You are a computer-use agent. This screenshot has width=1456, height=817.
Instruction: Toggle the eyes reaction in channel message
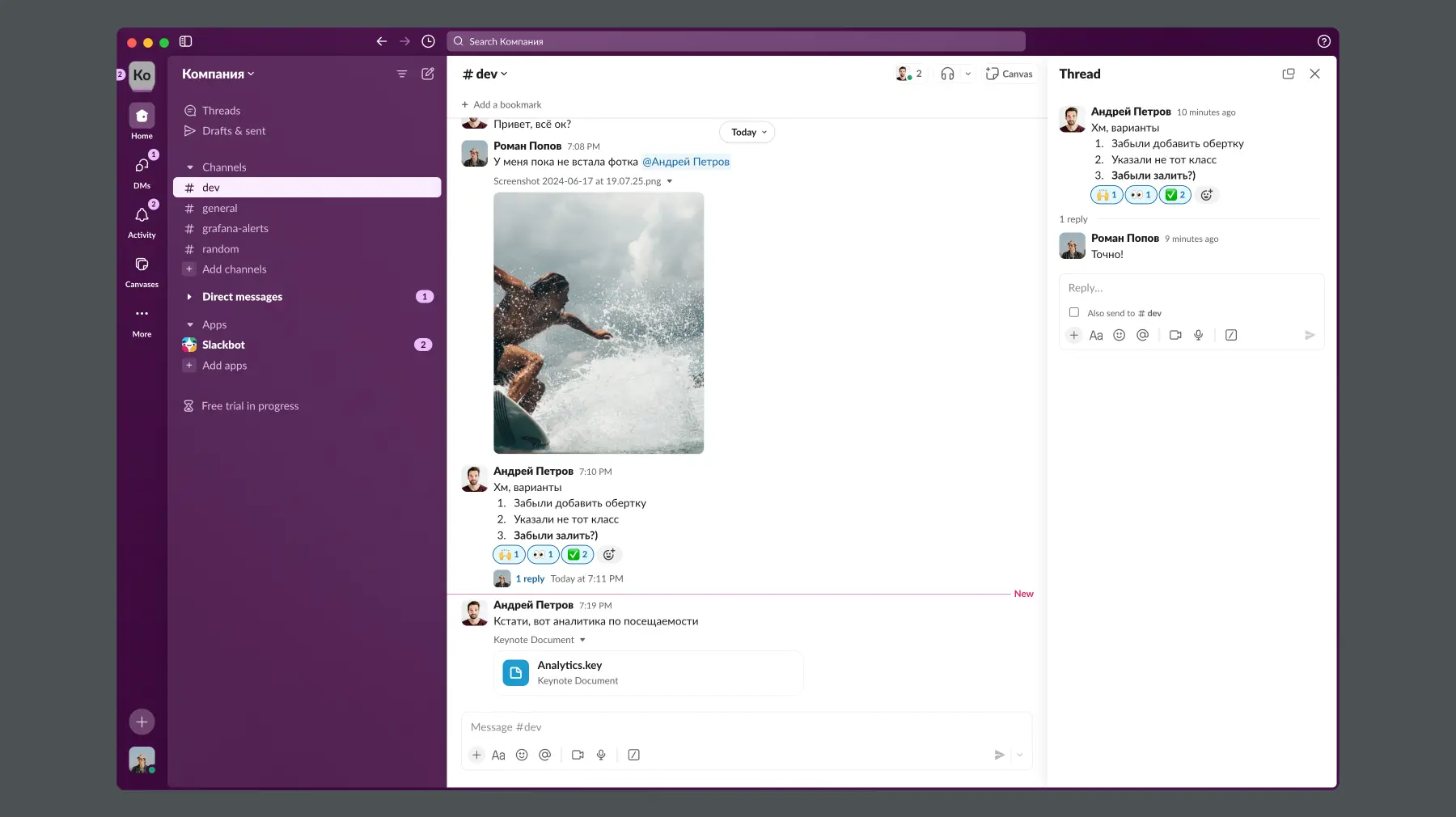pyautogui.click(x=543, y=555)
